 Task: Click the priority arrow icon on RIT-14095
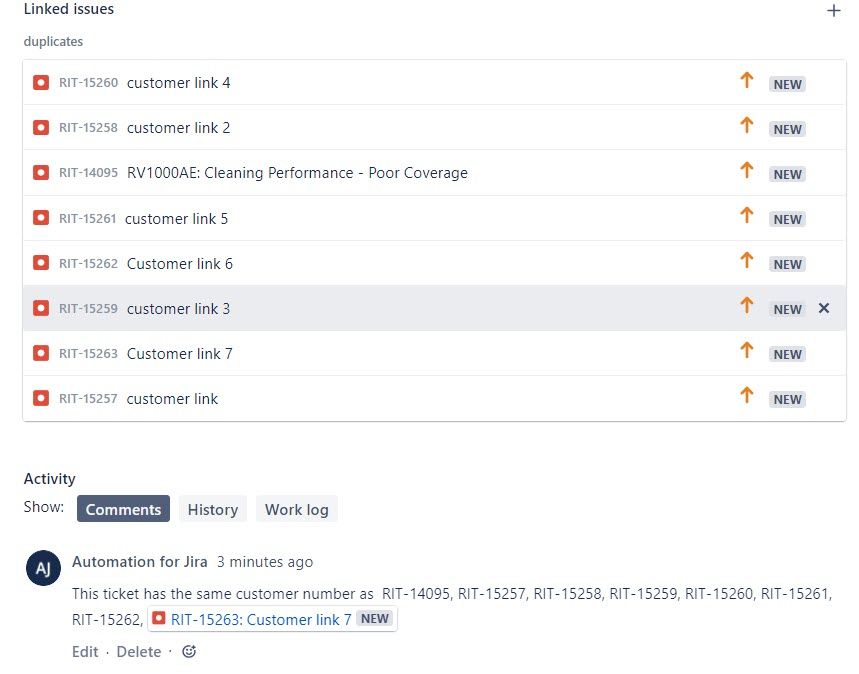[747, 173]
